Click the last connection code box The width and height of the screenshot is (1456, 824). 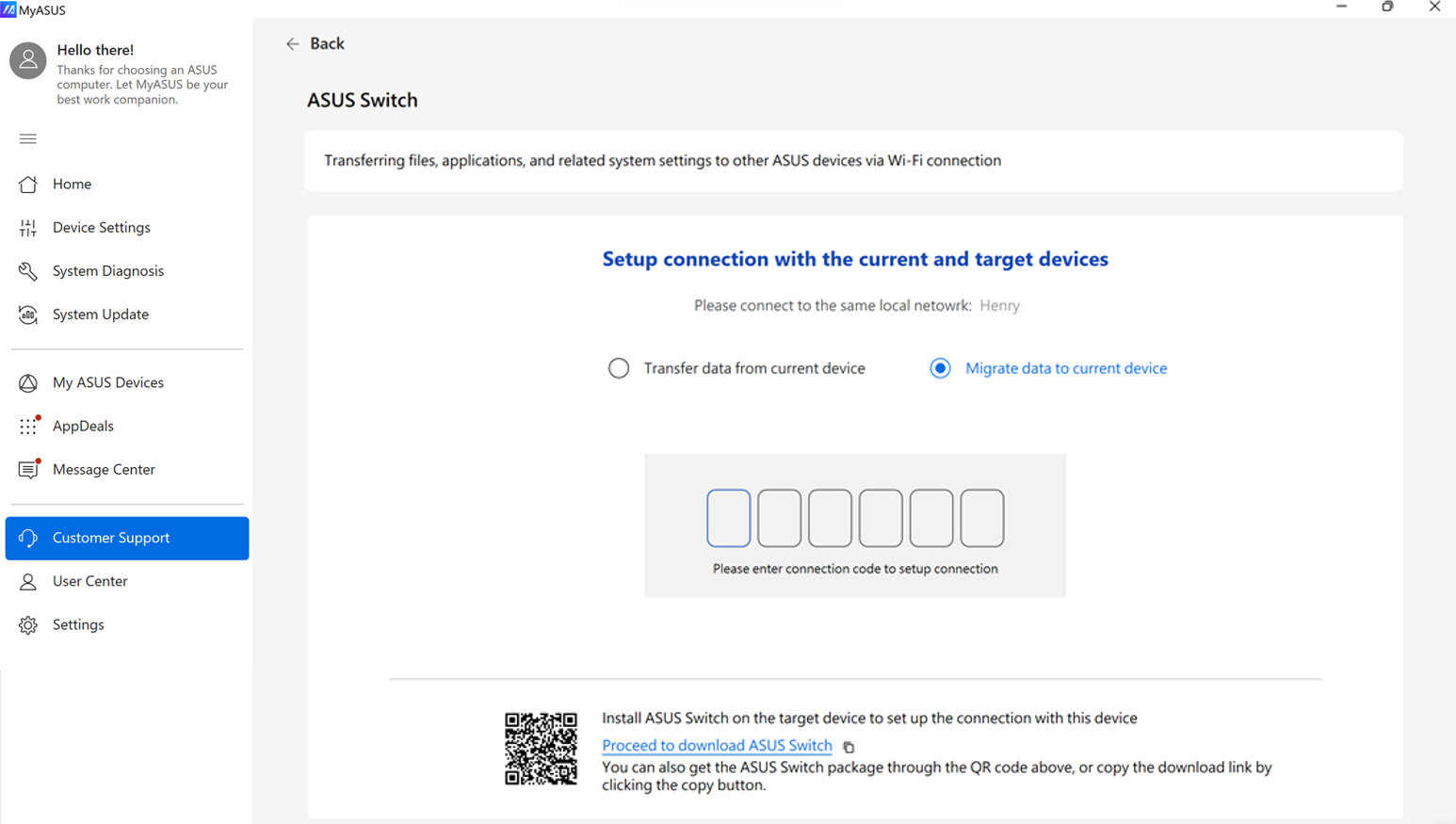[982, 518]
